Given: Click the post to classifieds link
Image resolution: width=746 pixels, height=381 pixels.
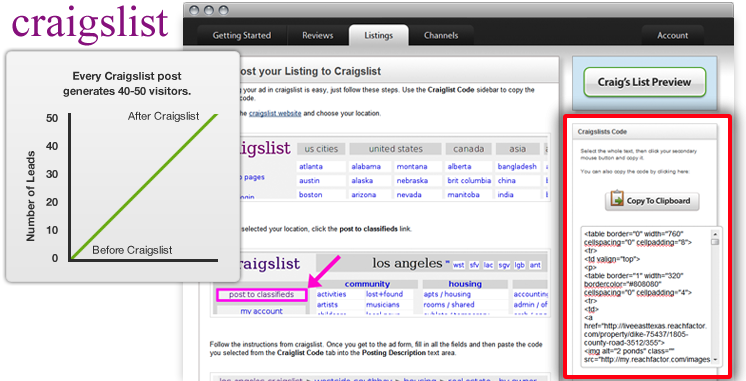Looking at the screenshot, I should (x=261, y=295).
